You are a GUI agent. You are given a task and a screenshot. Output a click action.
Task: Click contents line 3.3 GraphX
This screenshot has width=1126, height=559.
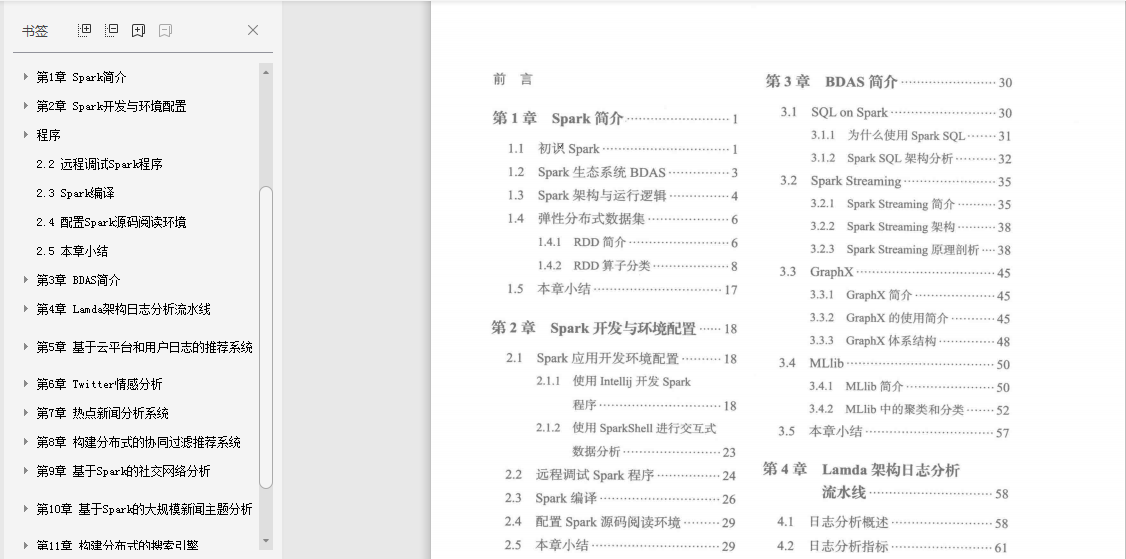click(895, 272)
